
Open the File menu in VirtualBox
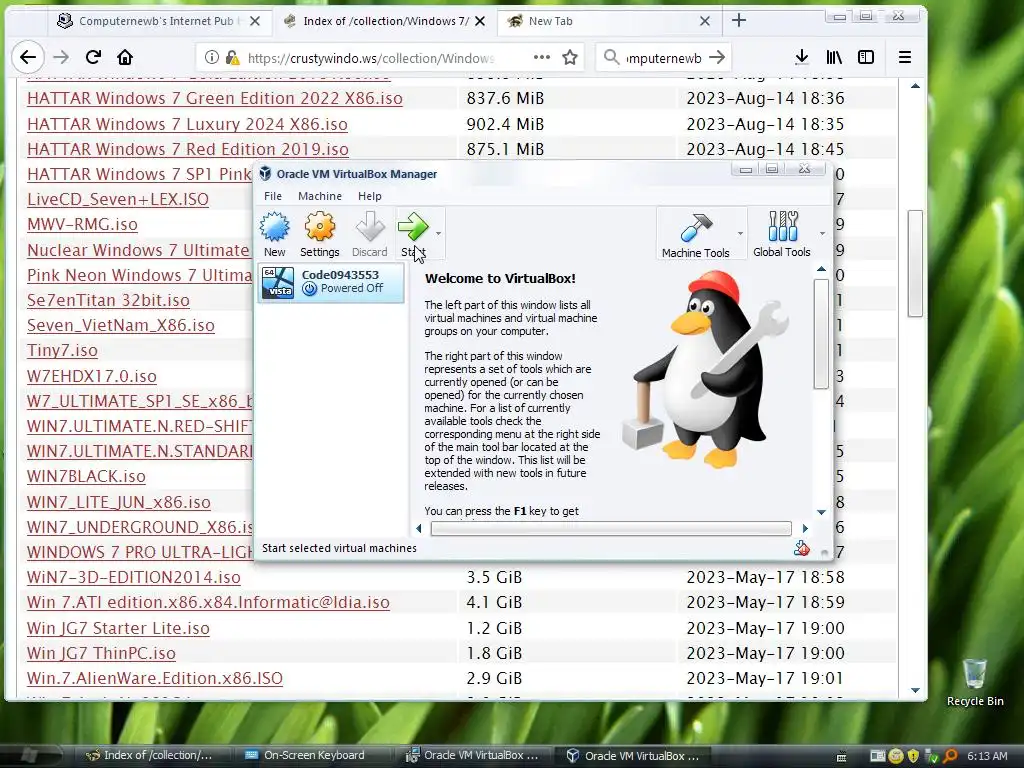pyautogui.click(x=273, y=196)
